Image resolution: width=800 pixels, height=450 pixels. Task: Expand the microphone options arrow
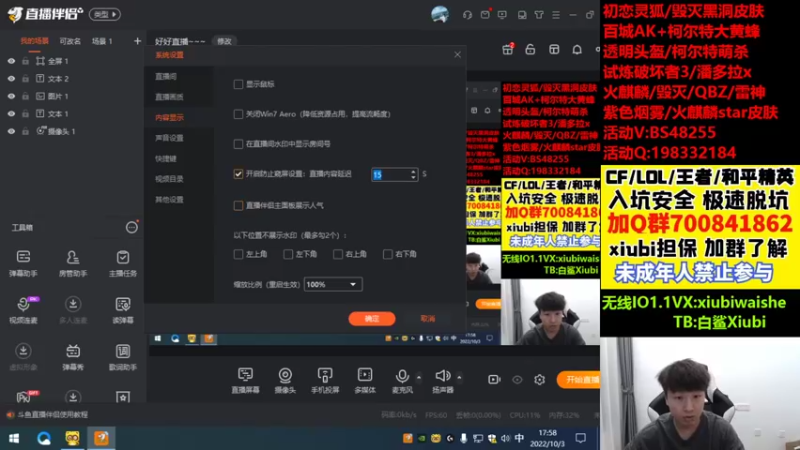pos(419,377)
